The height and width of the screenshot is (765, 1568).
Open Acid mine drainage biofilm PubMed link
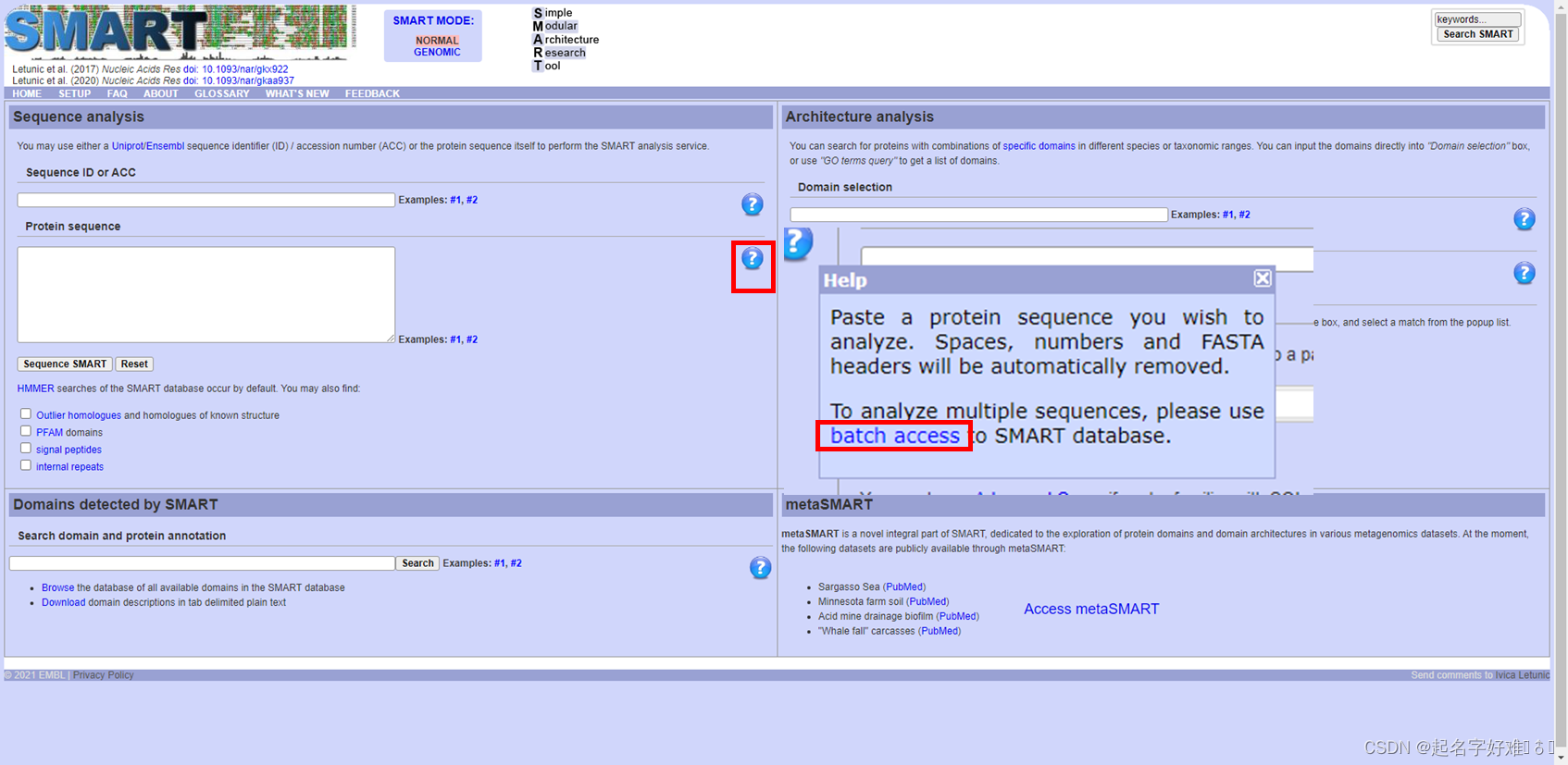point(957,616)
